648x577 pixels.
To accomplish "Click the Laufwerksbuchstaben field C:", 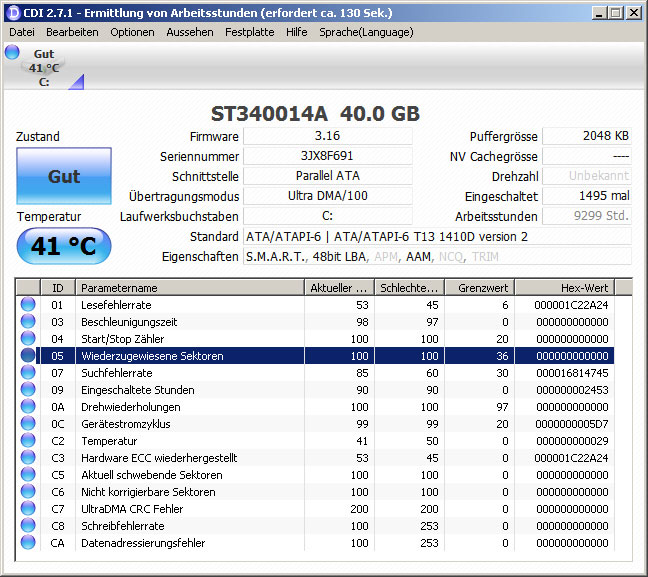I will [x=328, y=216].
